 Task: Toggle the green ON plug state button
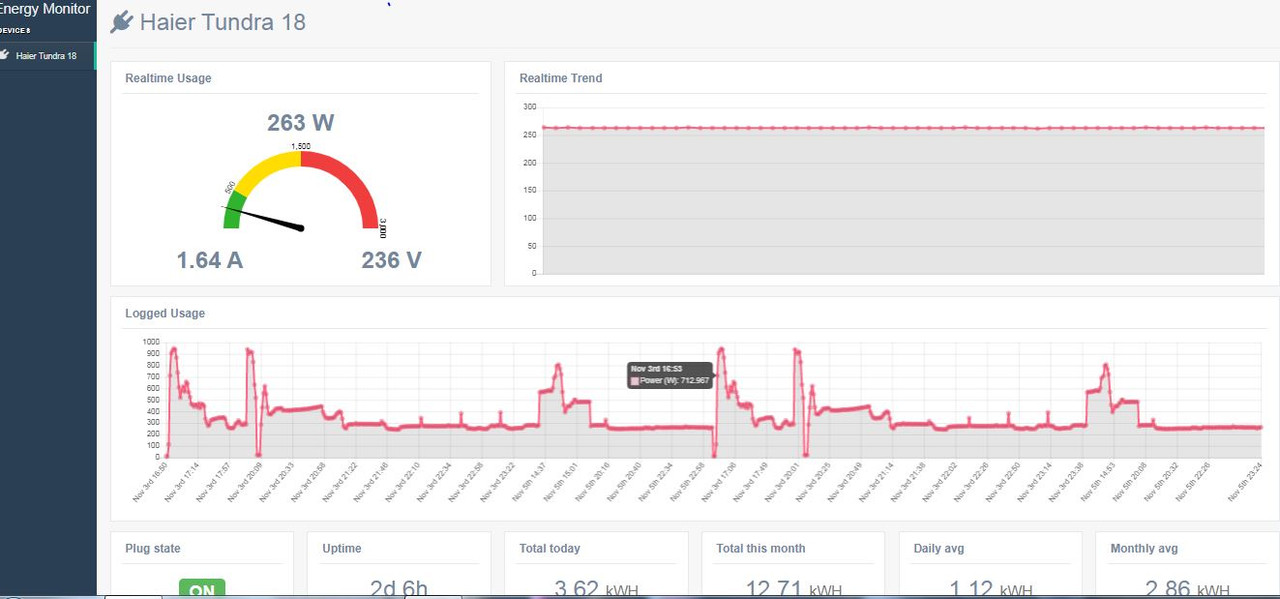[x=202, y=588]
